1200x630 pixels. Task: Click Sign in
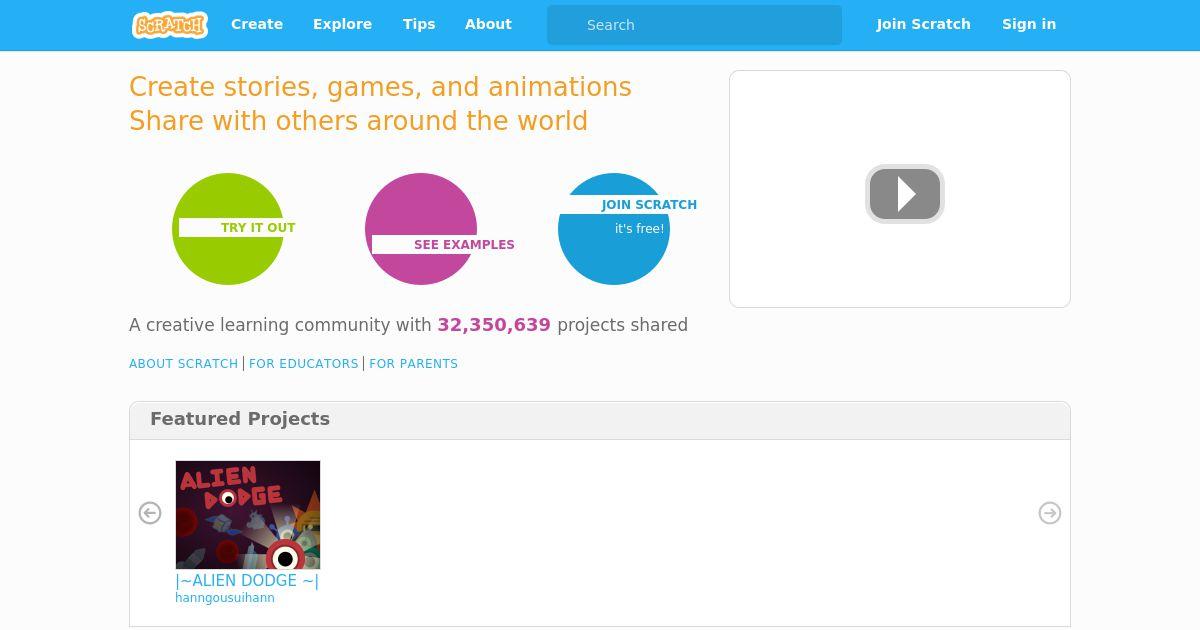click(1029, 24)
